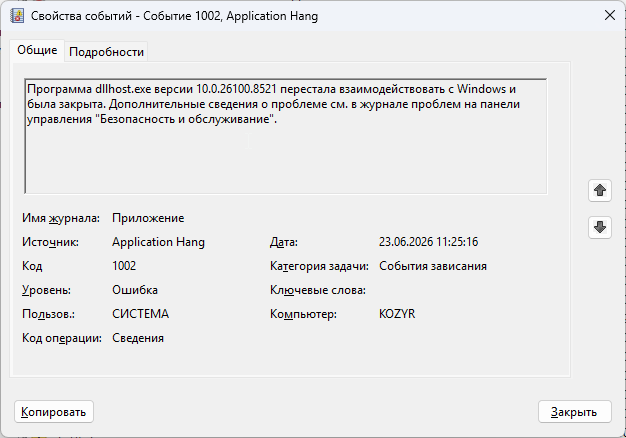This screenshot has width=626, height=438.
Task: Click the value События зависания
Action: click(x=433, y=266)
